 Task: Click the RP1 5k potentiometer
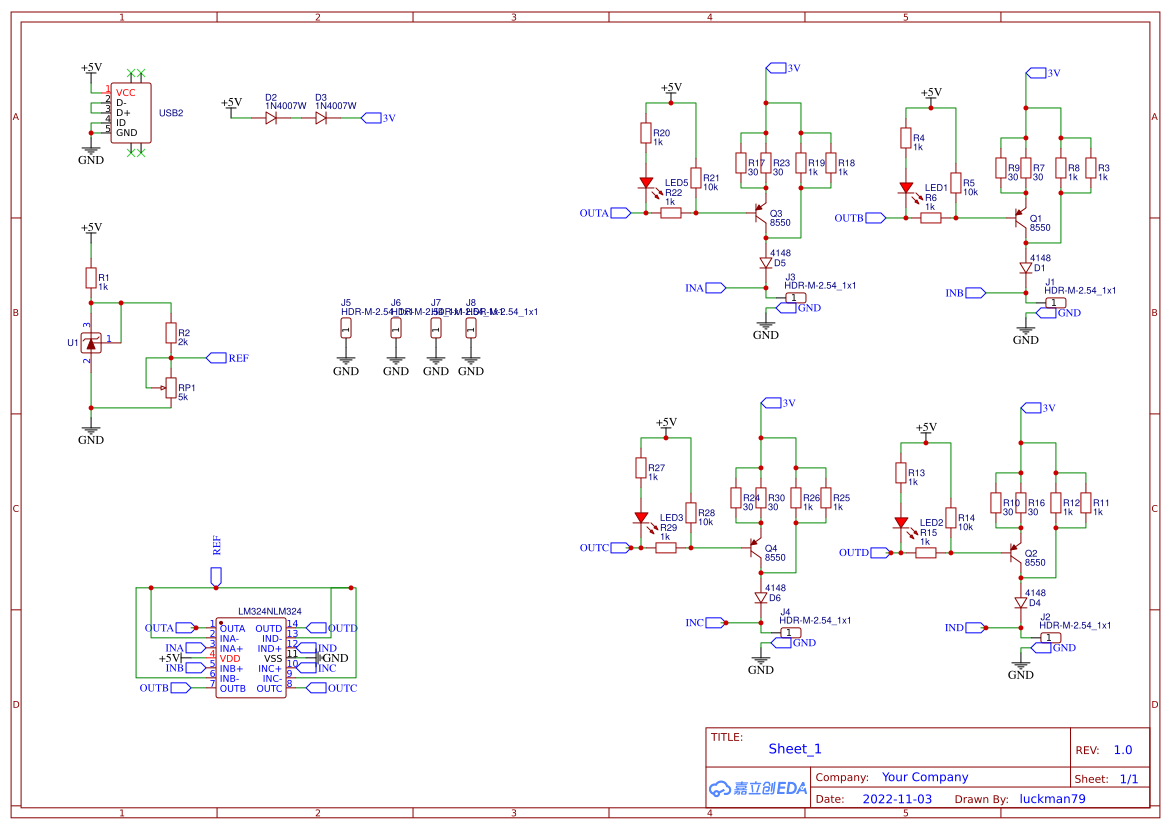pos(170,388)
